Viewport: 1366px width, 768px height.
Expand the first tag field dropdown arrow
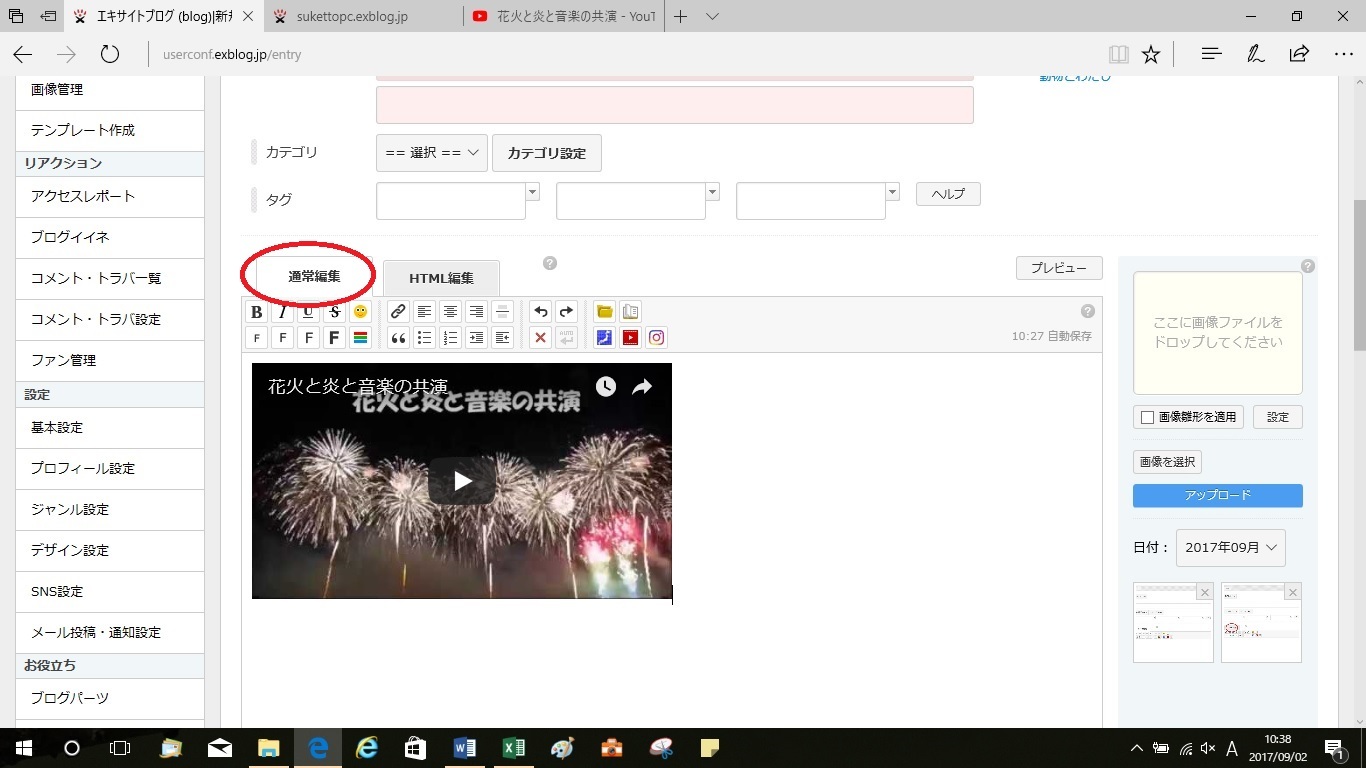click(x=532, y=191)
